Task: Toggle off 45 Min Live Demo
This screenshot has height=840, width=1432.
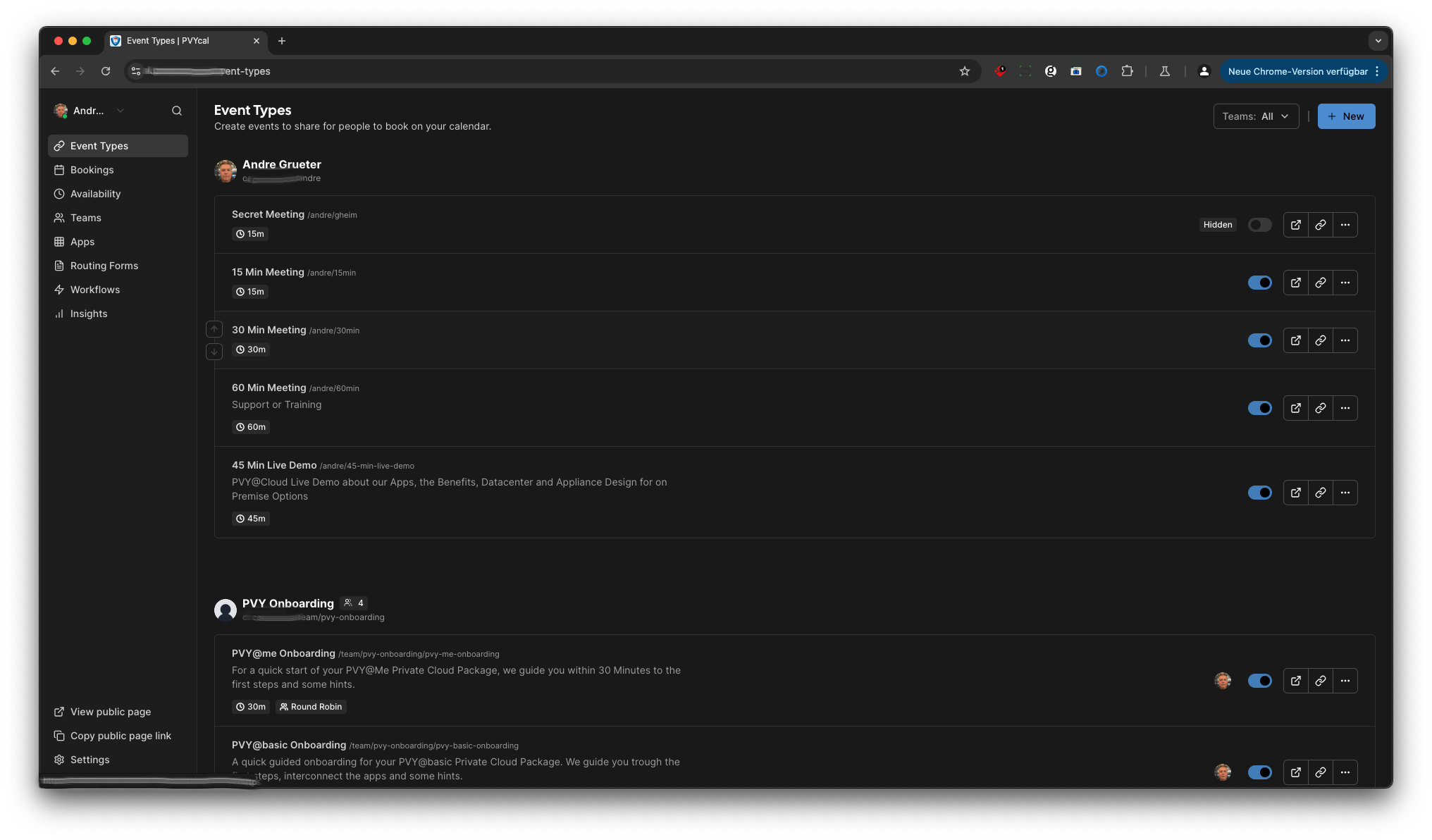Action: pos(1259,493)
